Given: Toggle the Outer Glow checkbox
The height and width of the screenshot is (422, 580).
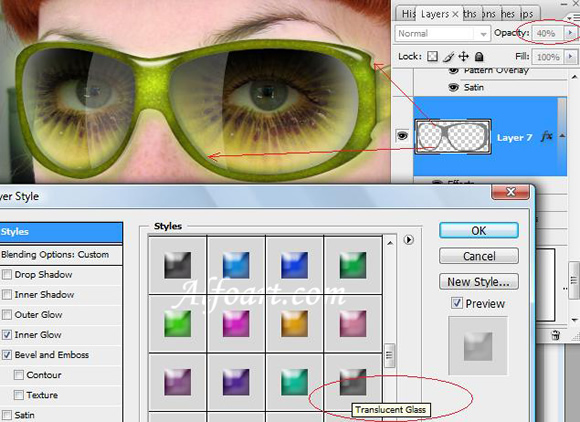Looking at the screenshot, I should pyautogui.click(x=7, y=314).
